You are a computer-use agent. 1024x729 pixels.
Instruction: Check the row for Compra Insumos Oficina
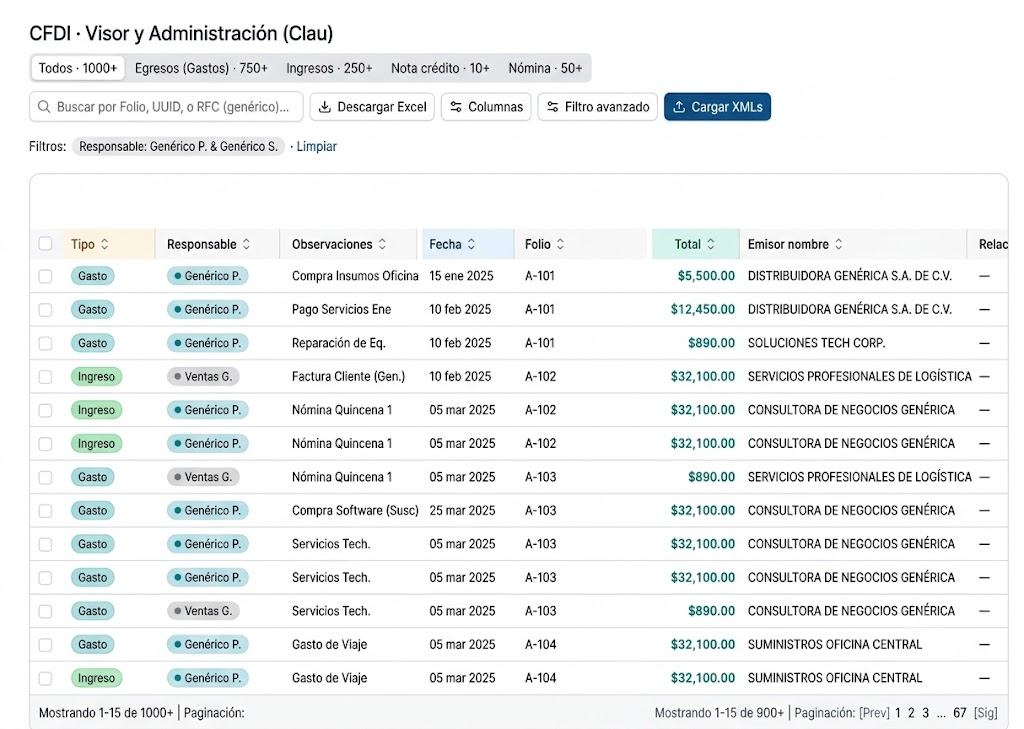click(x=45, y=276)
